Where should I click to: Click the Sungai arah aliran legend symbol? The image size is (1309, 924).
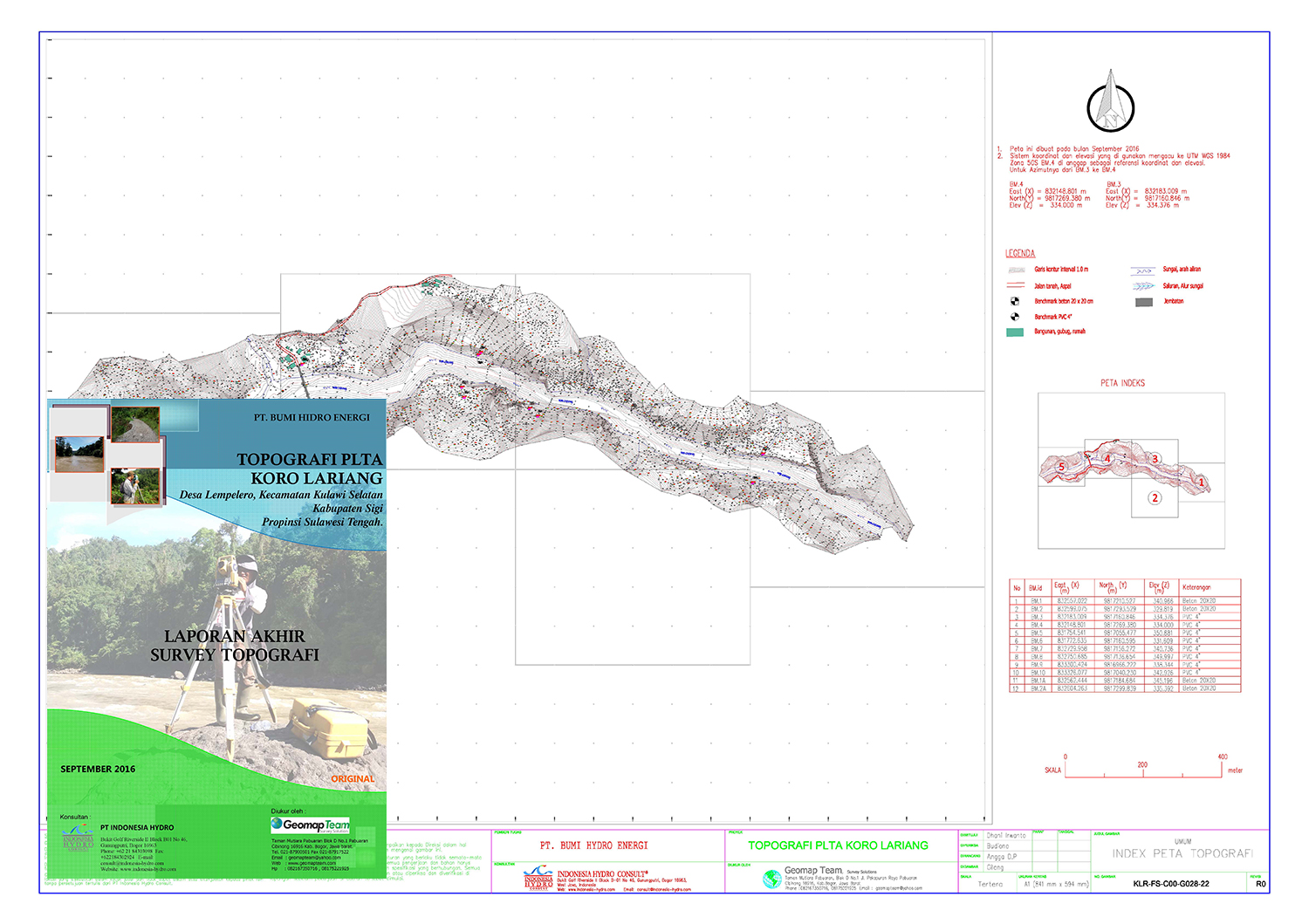click(1141, 270)
